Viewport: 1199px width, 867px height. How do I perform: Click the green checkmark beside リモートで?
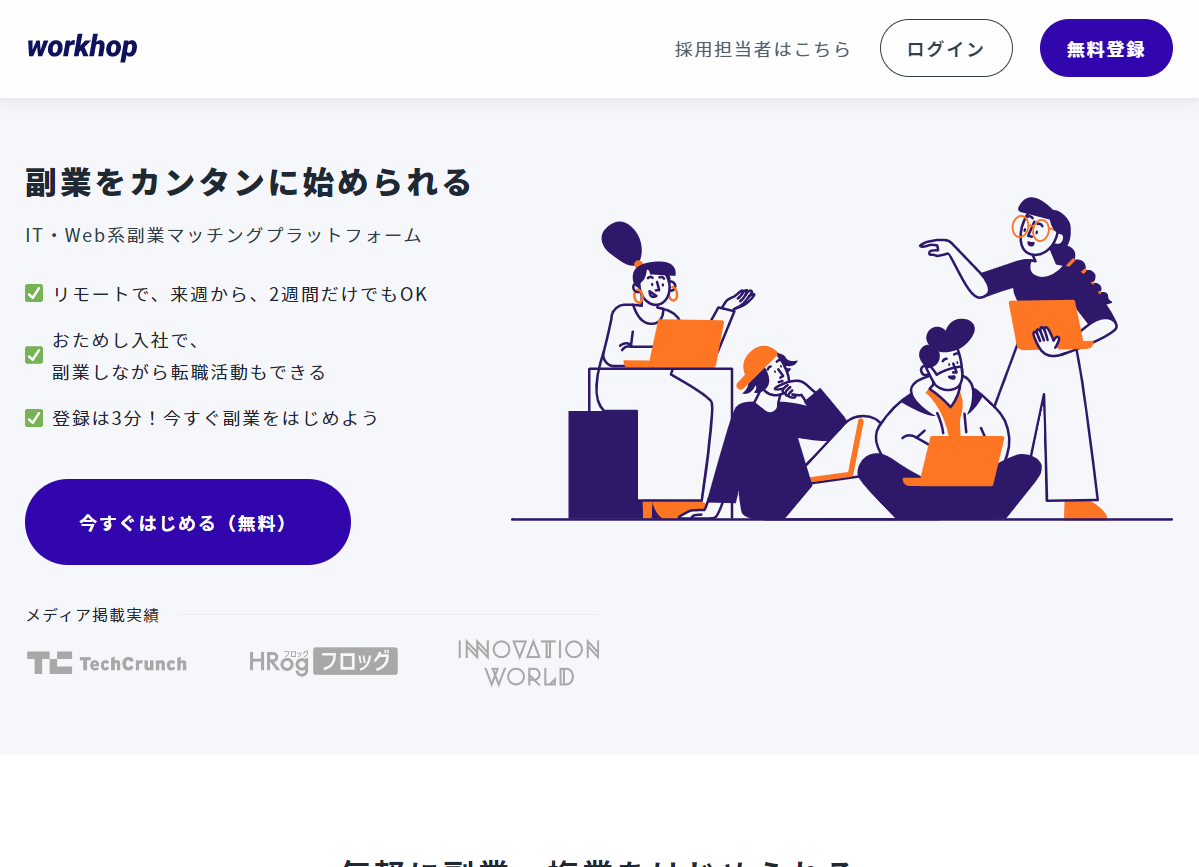pyautogui.click(x=34, y=294)
